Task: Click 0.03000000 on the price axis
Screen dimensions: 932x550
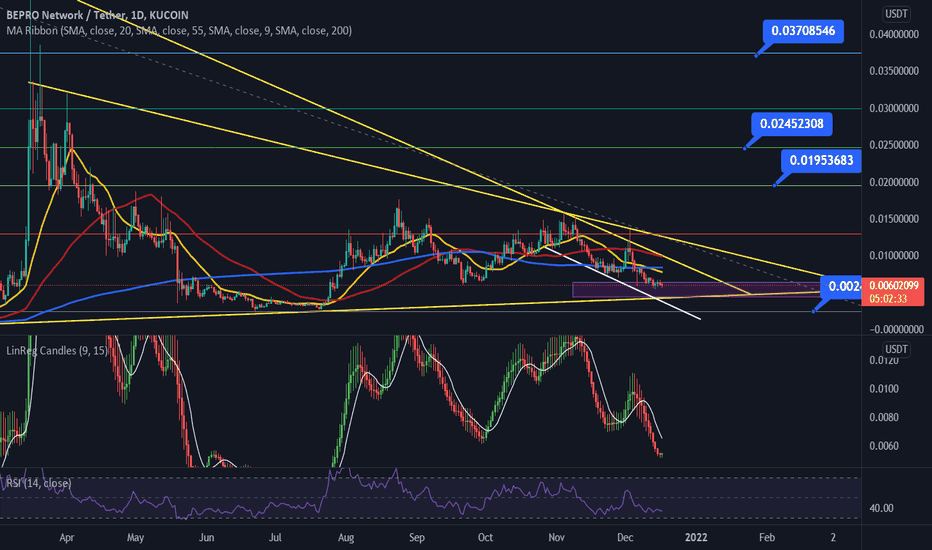Action: coord(894,109)
